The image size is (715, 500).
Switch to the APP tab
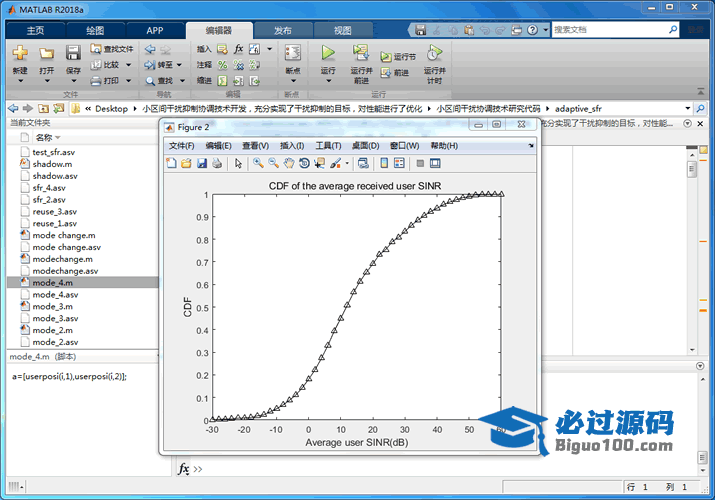(155, 31)
